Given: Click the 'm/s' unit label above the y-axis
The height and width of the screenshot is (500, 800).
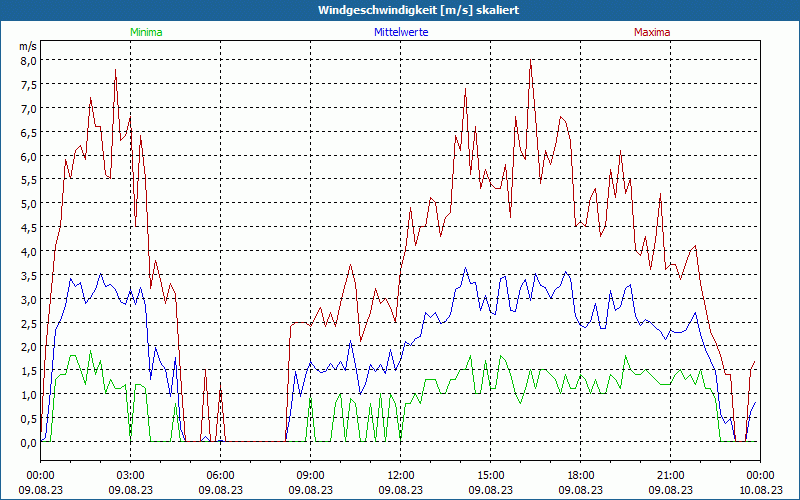Looking at the screenshot, I should [x=28, y=46].
